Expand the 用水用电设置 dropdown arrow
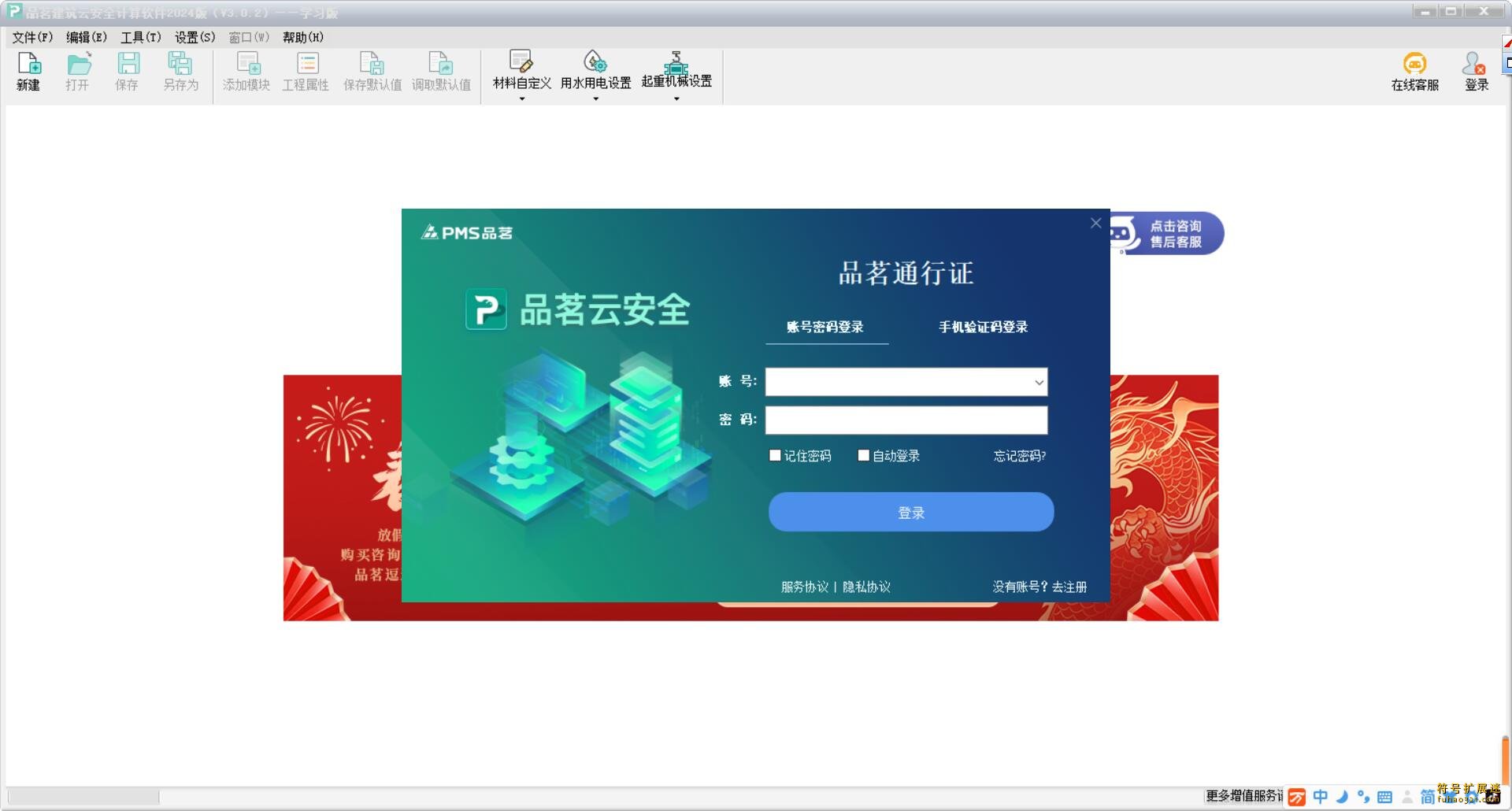Image resolution: width=1512 pixels, height=811 pixels. pyautogui.click(x=595, y=99)
